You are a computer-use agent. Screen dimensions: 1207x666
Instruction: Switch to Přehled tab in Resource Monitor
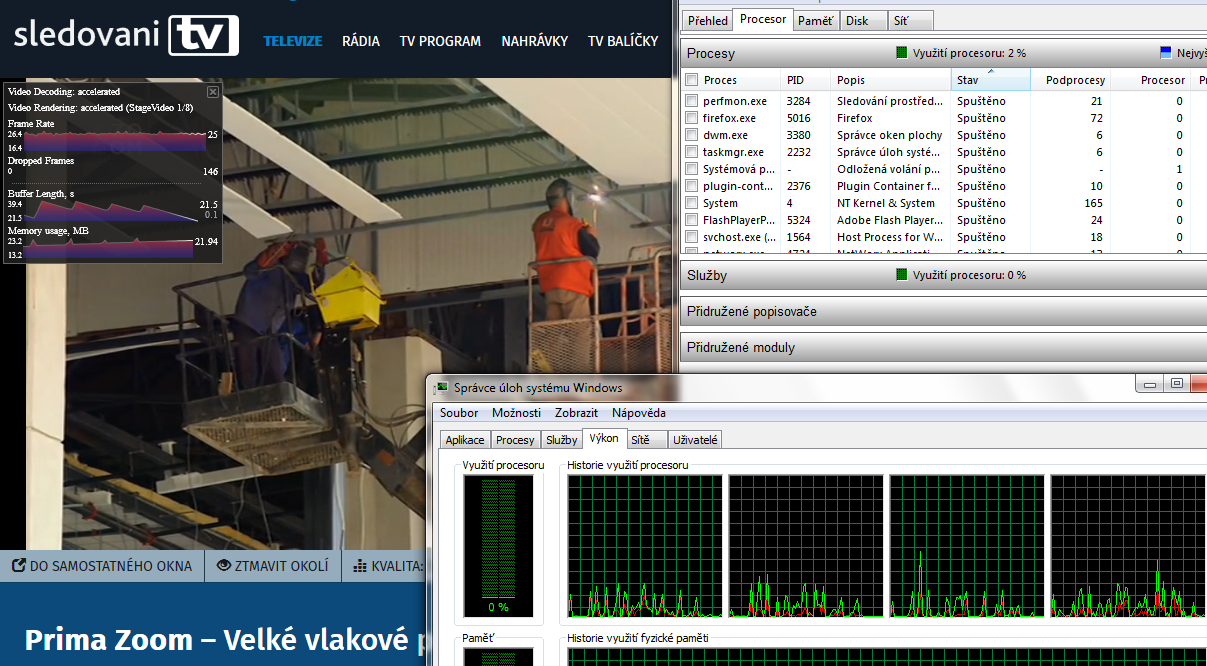tap(708, 20)
